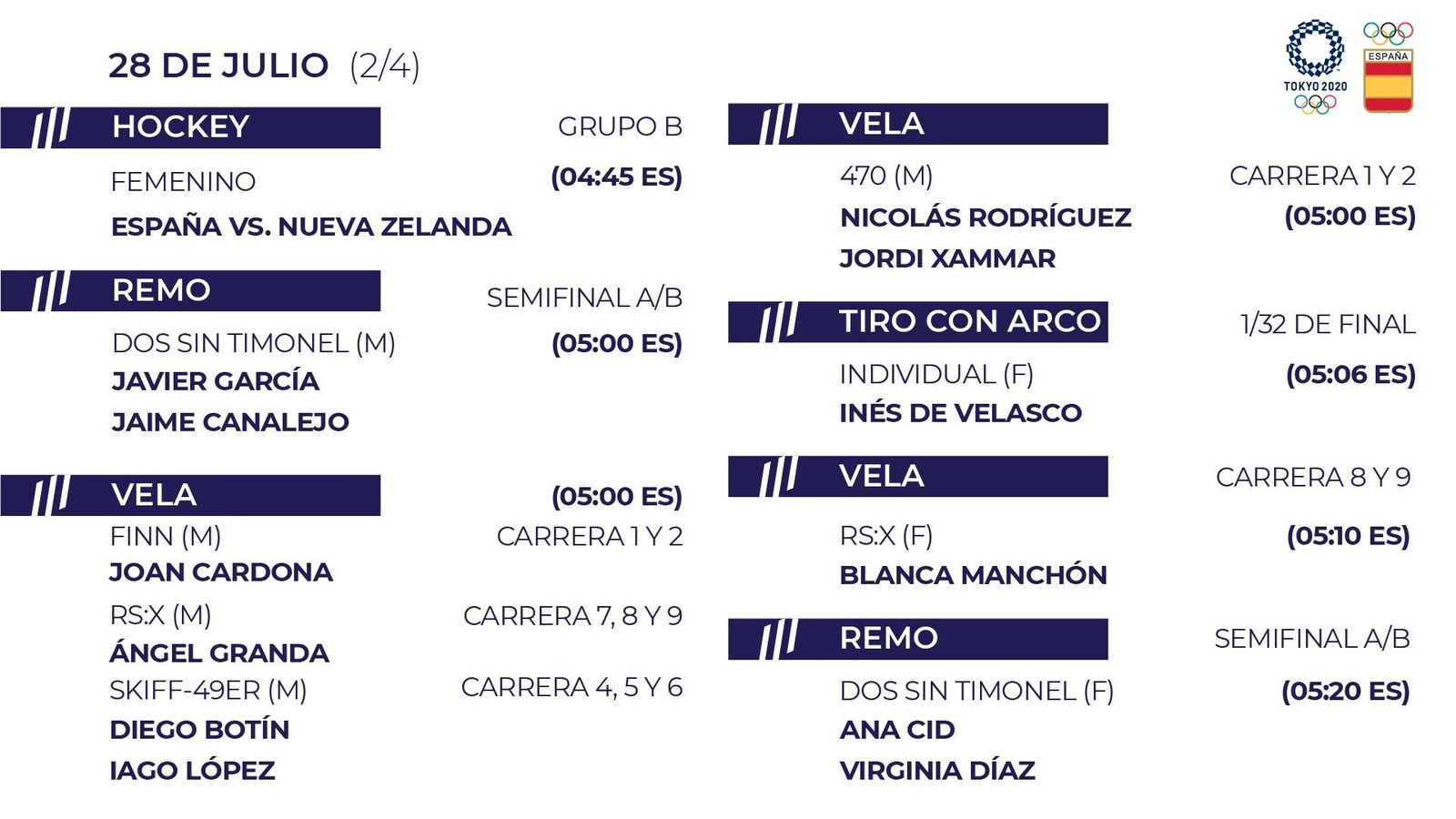Click athlete name INÉS DE VELASCO

click(961, 413)
